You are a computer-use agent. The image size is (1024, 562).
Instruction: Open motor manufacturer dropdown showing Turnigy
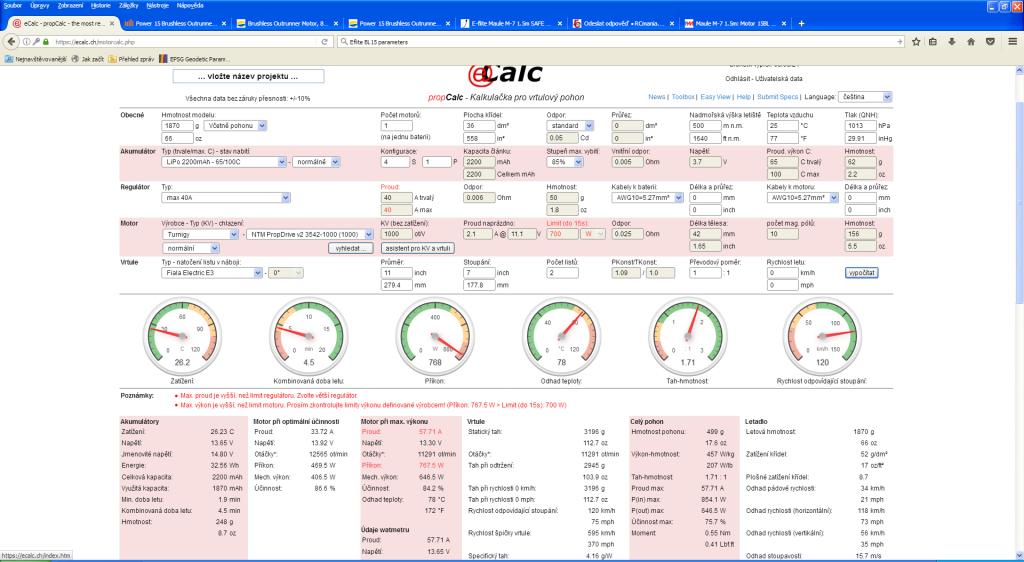click(200, 234)
